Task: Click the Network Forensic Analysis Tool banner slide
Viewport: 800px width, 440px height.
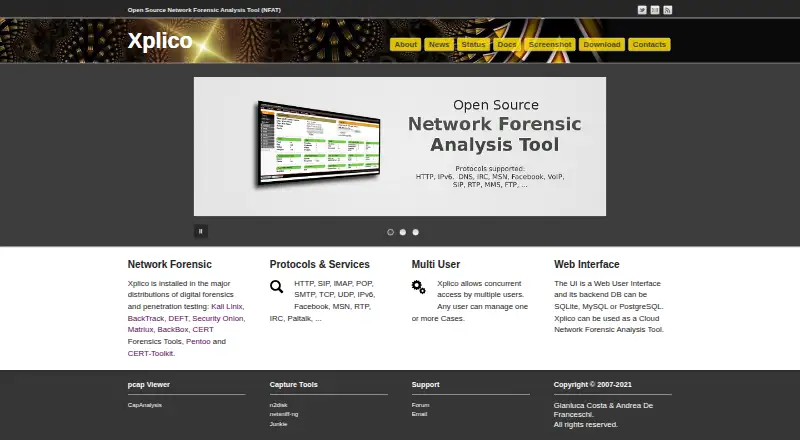Action: click(x=400, y=146)
